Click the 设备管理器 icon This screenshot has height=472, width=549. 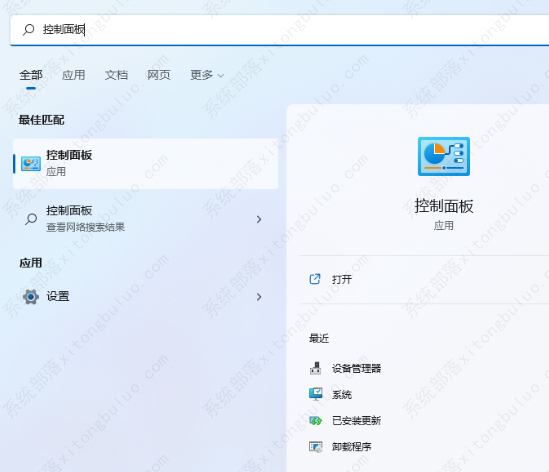tap(315, 368)
